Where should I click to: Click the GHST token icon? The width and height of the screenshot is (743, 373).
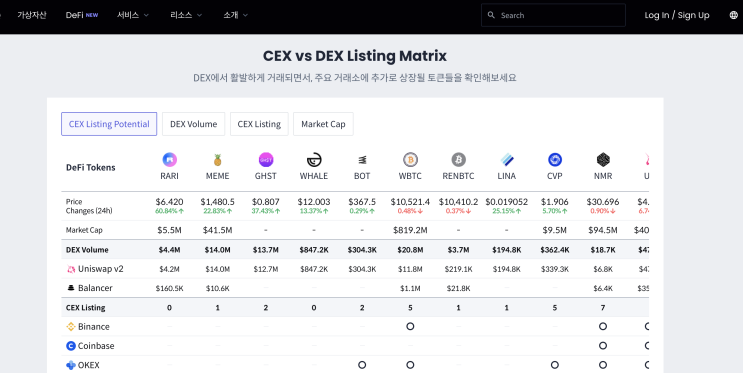tap(266, 160)
